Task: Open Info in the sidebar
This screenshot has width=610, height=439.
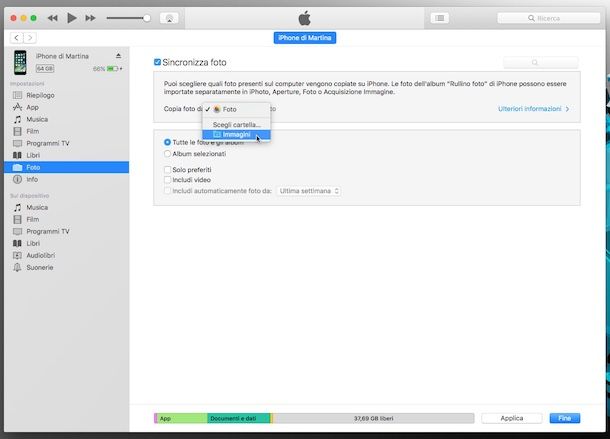Action: click(67, 179)
